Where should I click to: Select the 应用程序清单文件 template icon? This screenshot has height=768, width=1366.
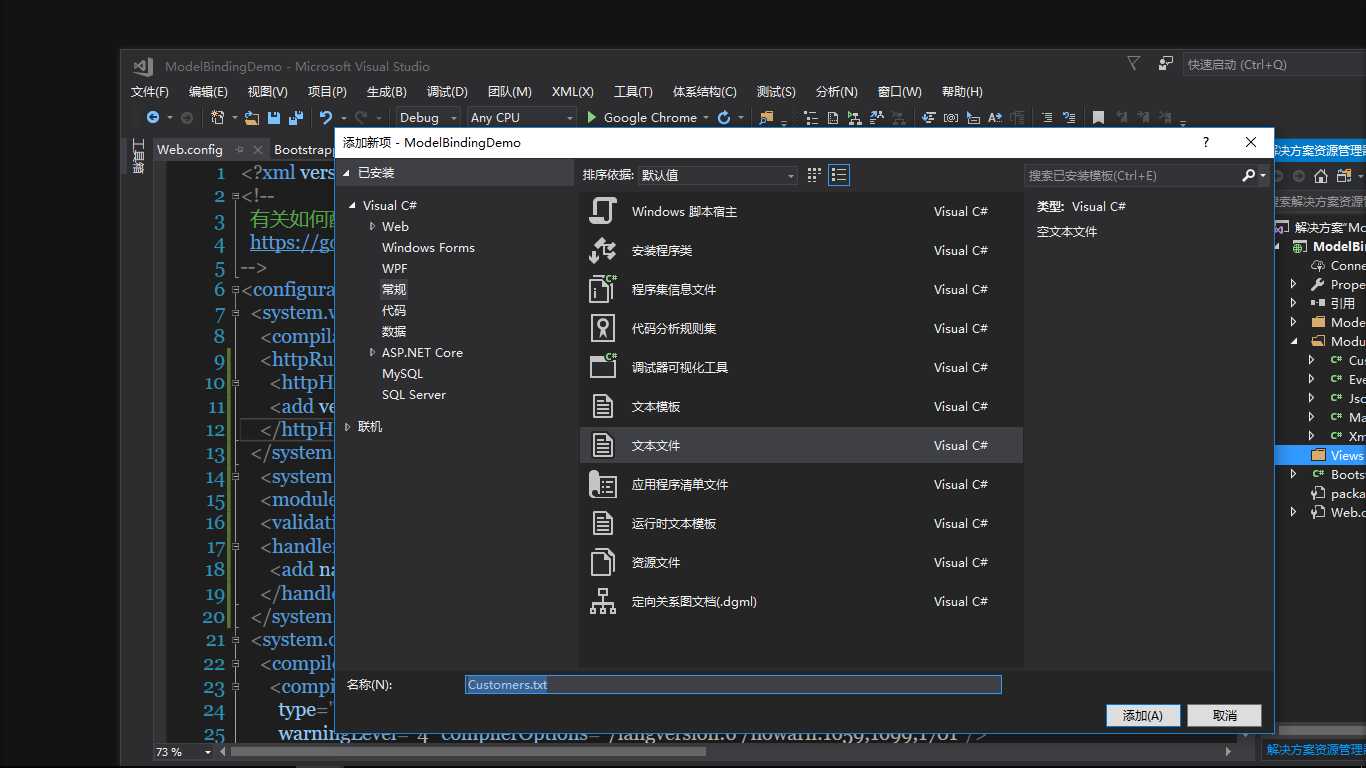point(603,484)
